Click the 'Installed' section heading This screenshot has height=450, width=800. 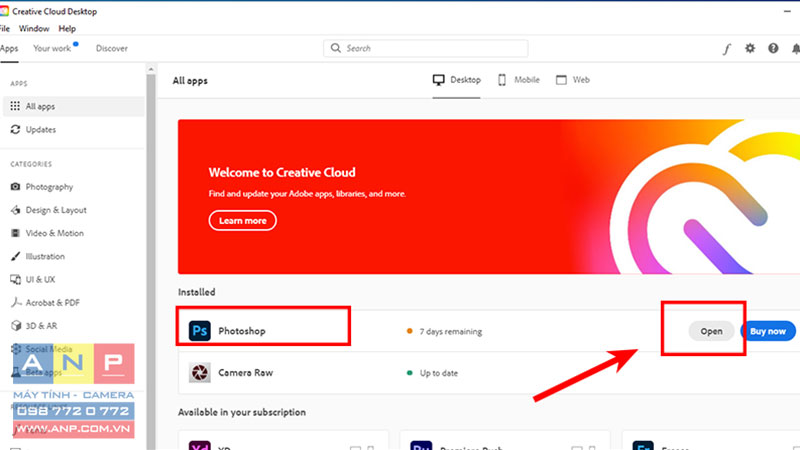click(x=196, y=292)
